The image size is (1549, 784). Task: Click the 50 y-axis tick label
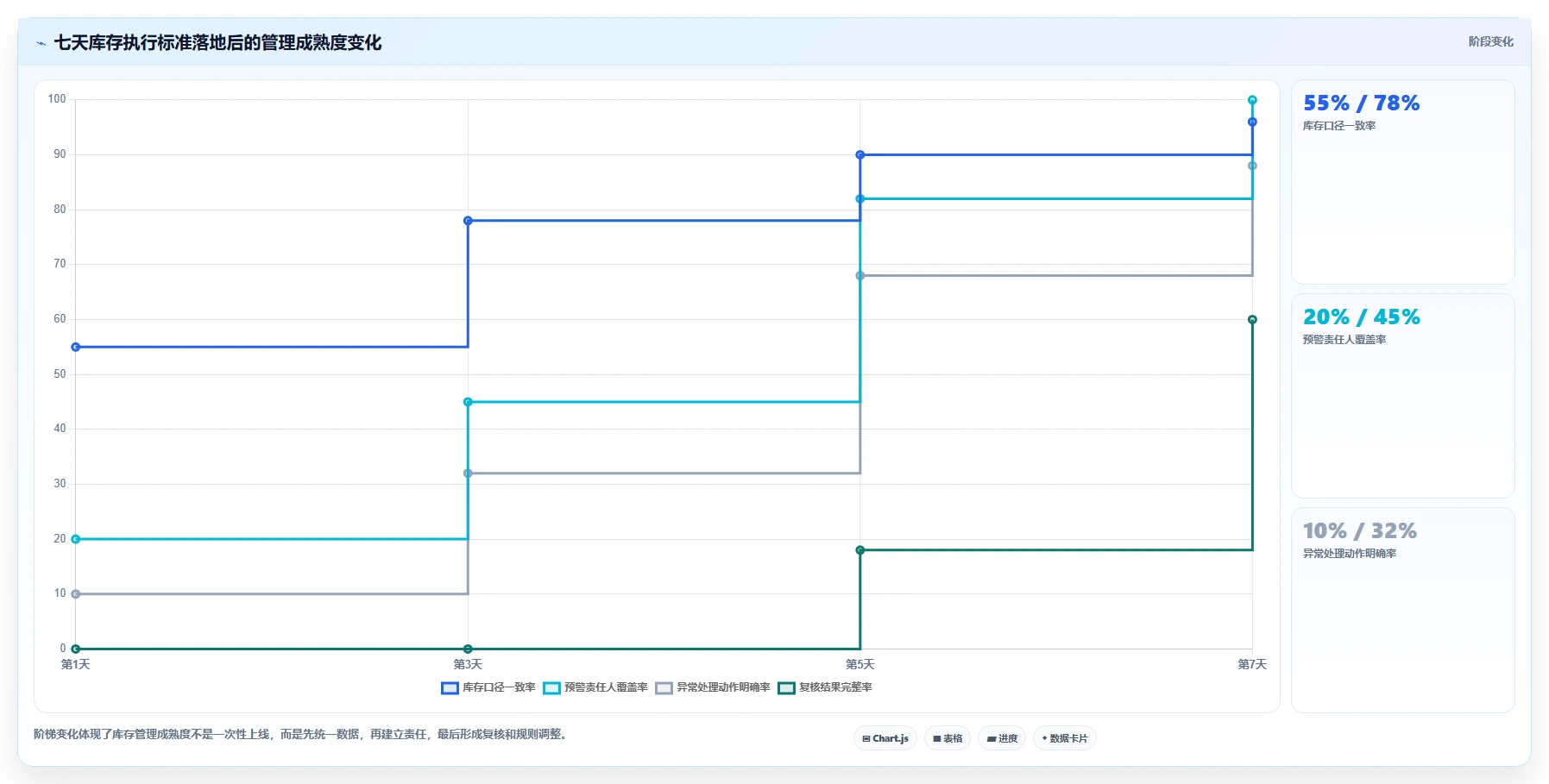click(60, 374)
